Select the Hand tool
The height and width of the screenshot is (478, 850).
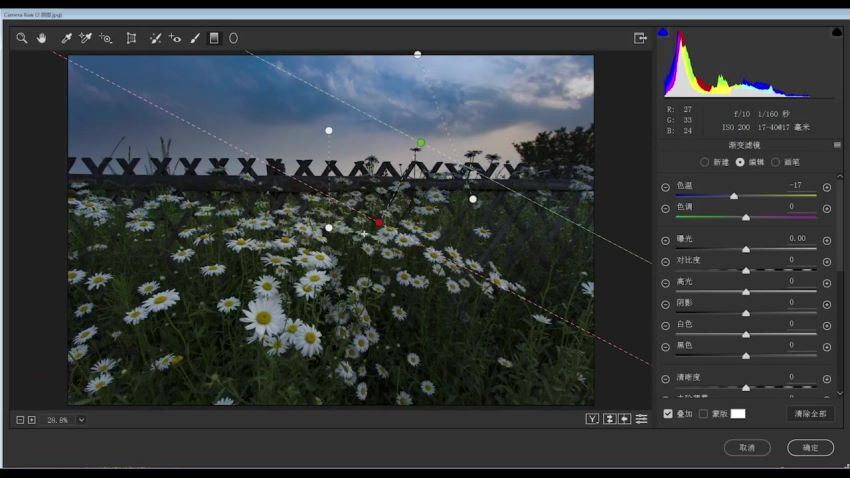(x=42, y=38)
